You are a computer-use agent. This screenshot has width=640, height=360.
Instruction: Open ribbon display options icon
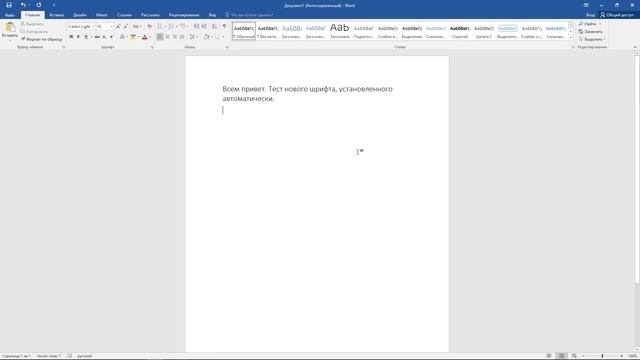pyautogui.click(x=586, y=5)
